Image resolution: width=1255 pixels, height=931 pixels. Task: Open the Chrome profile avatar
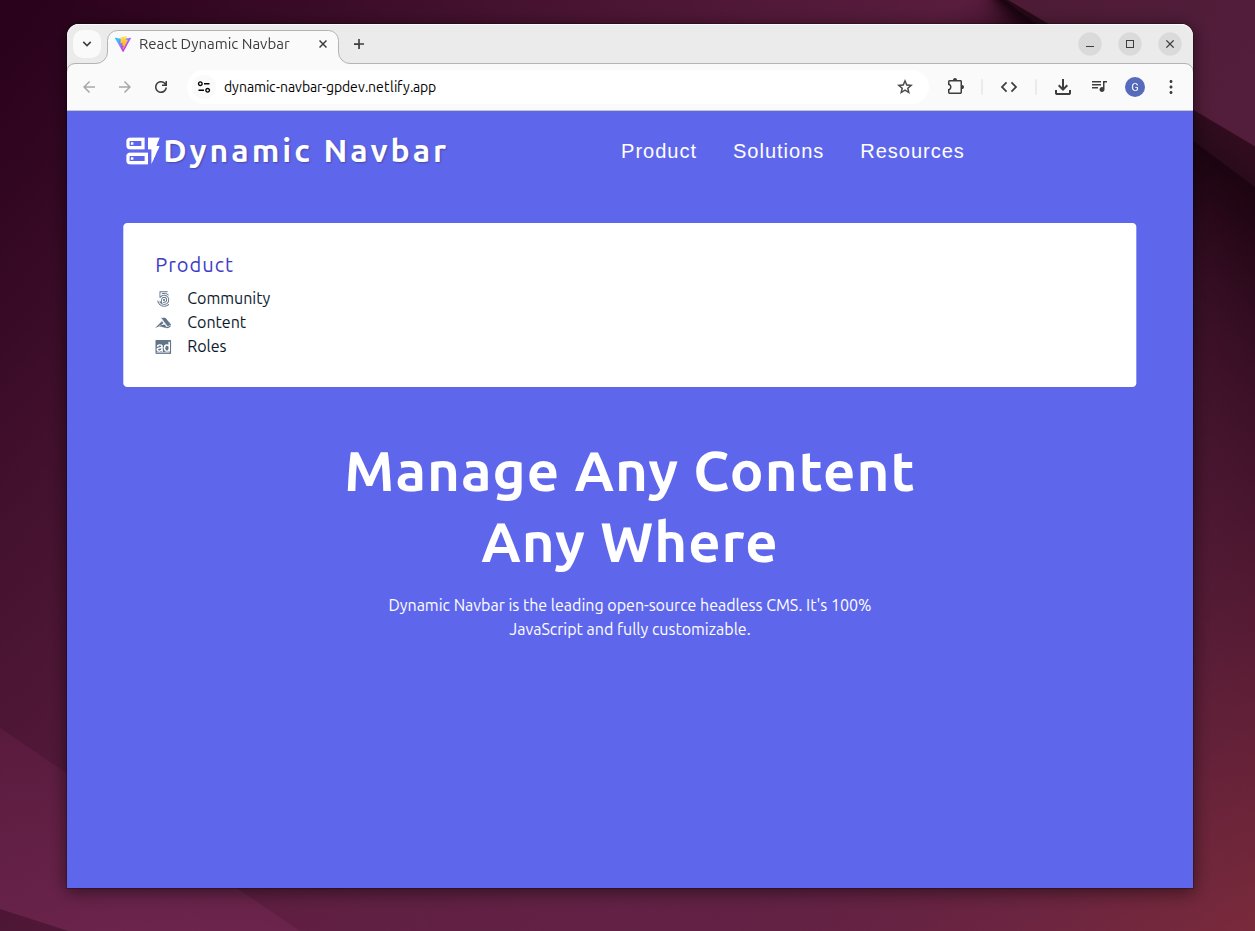coord(1135,87)
